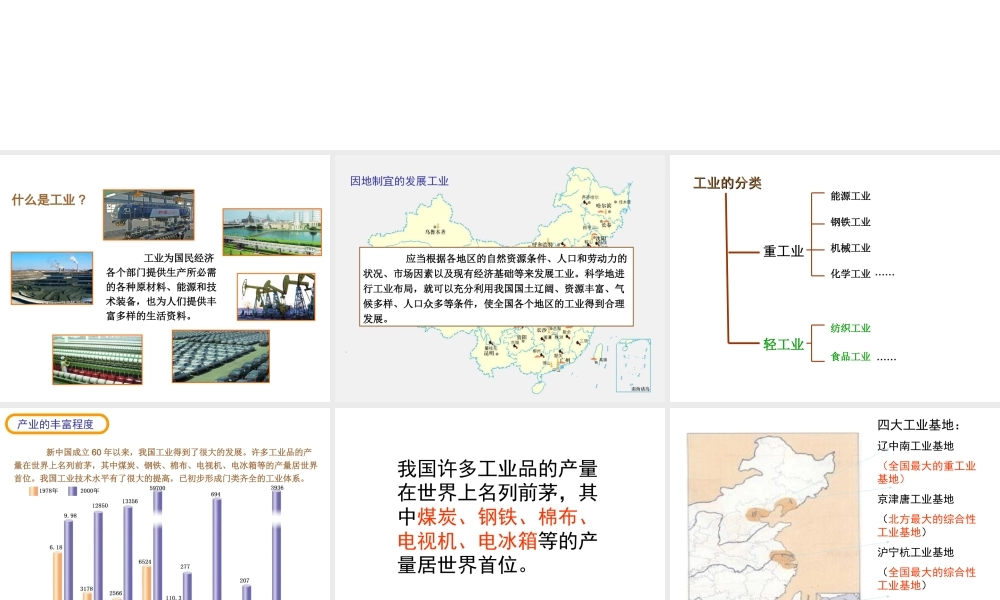This screenshot has width=1000, height=600.
Task: Click the blue train photo
Action: pyautogui.click(x=149, y=215)
